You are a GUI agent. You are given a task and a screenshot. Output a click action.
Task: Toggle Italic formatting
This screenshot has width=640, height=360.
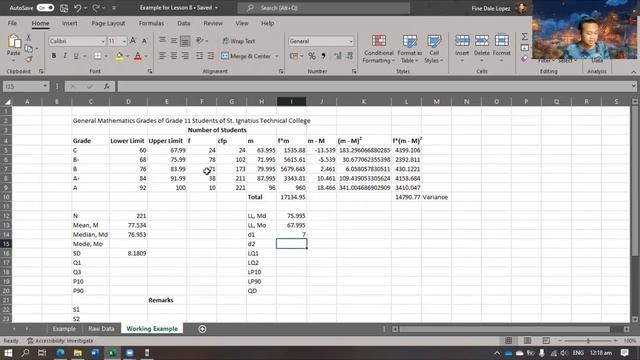[x=64, y=56]
